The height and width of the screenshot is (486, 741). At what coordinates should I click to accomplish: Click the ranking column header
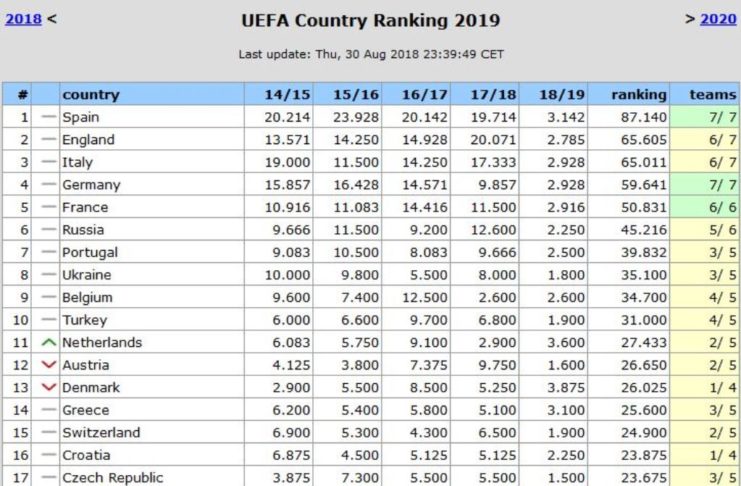click(638, 94)
